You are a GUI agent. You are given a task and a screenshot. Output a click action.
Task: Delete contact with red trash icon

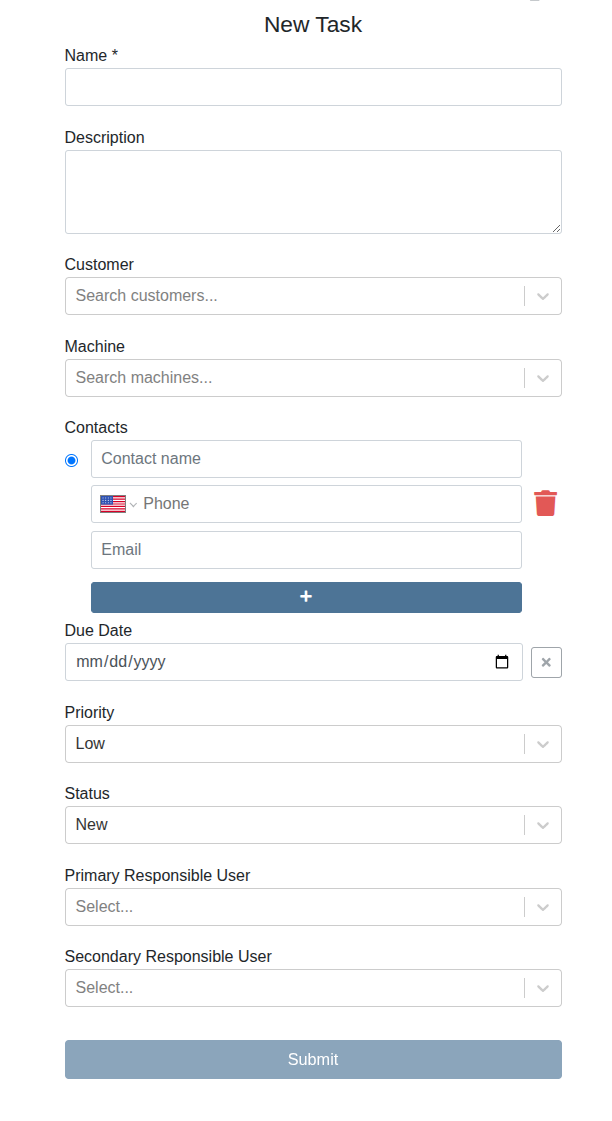click(545, 503)
